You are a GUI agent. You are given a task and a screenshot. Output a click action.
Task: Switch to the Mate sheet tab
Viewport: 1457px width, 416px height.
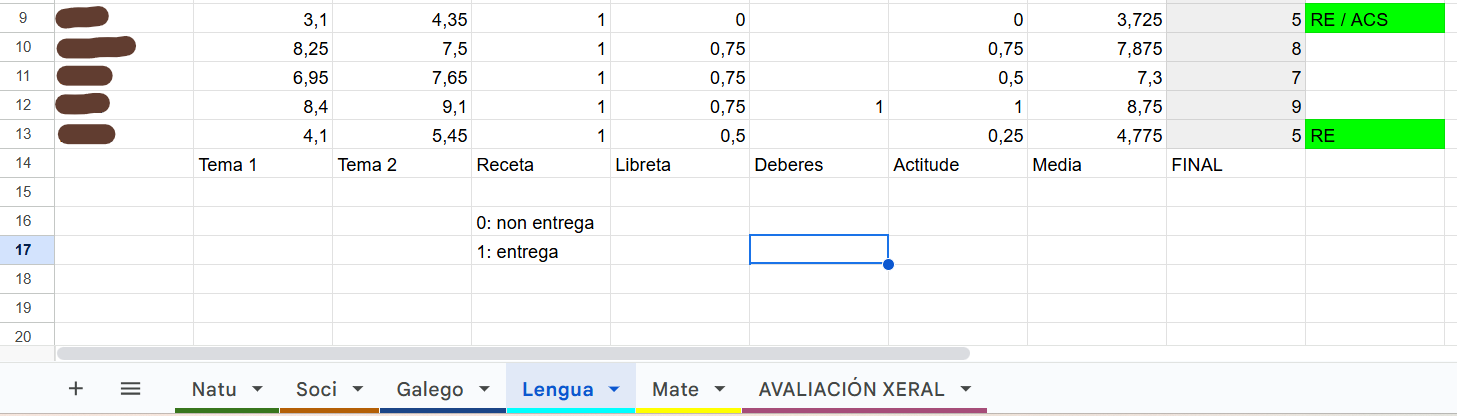pos(675,389)
